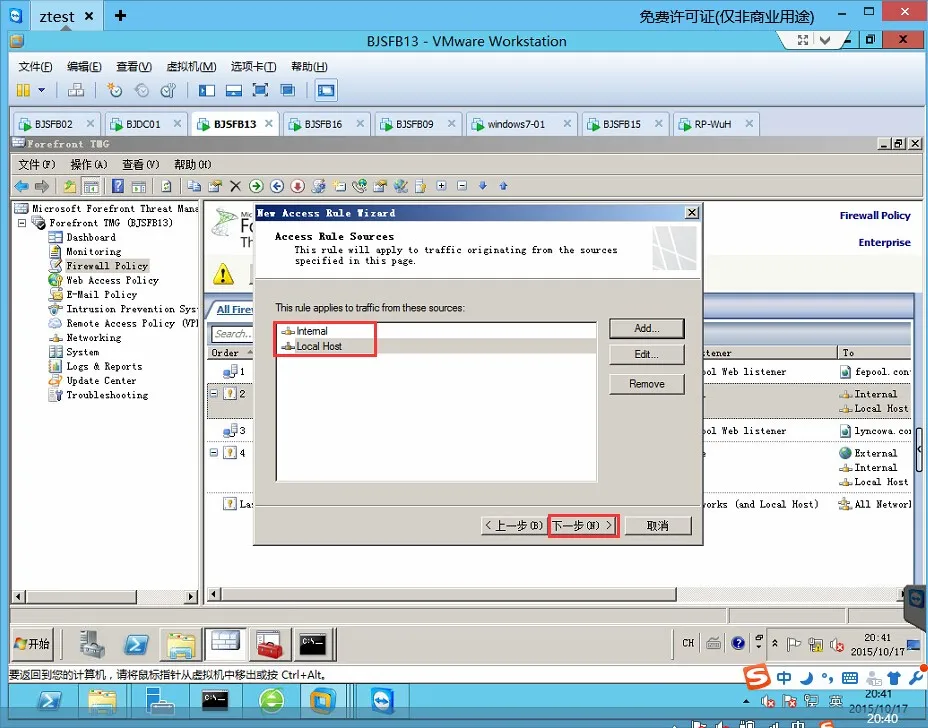Click the 取消 cancel button
Screen dimensions: 928x728
pyautogui.click(x=657, y=526)
